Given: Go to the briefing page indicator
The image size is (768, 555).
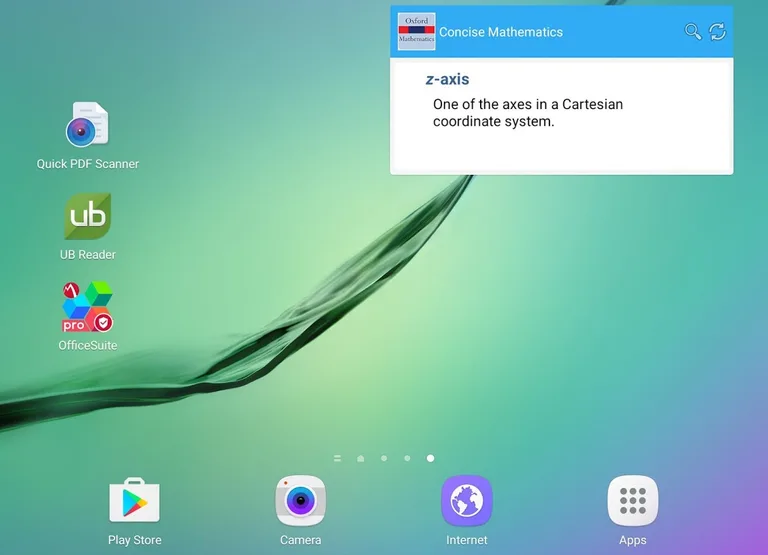Looking at the screenshot, I should (x=338, y=458).
